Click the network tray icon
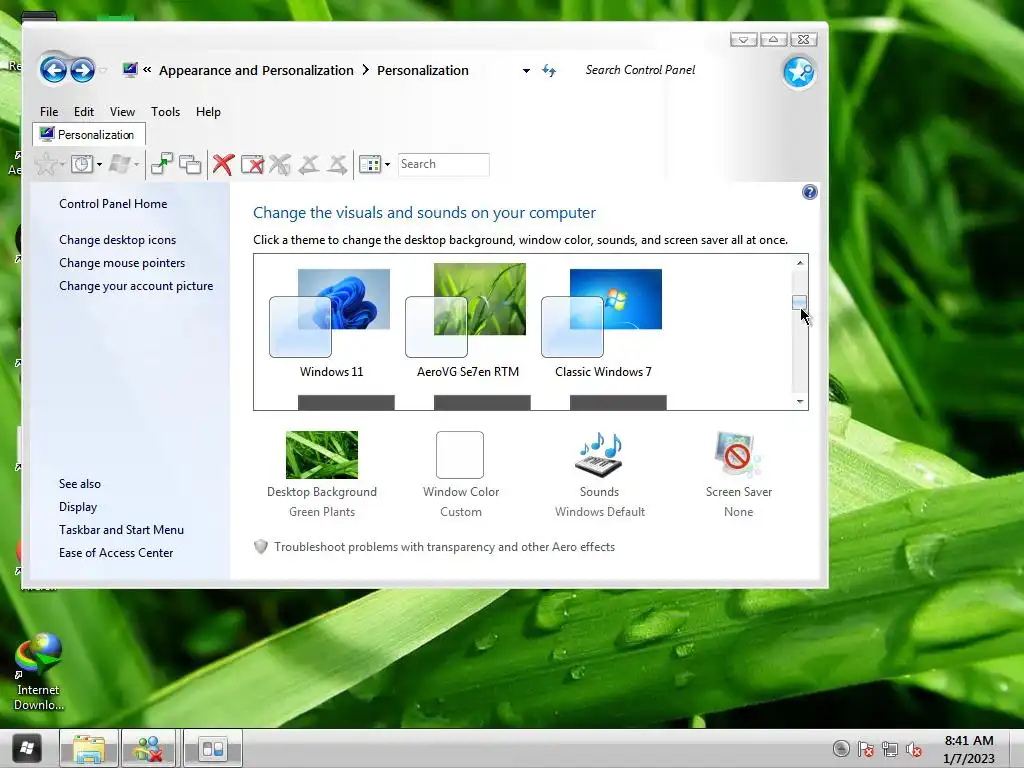1024x768 pixels. coord(889,749)
